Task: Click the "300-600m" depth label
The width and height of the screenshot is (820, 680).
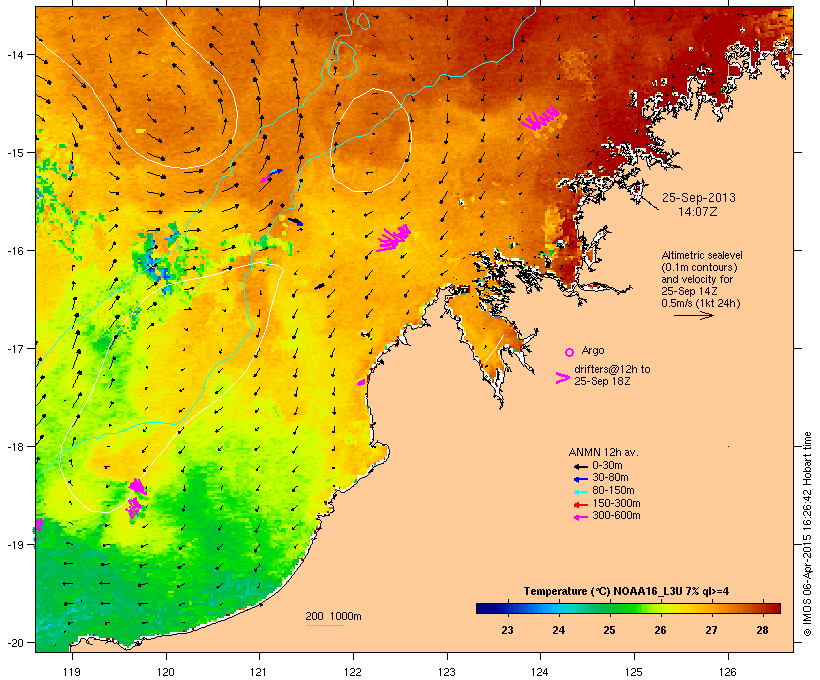Action: click(616, 516)
